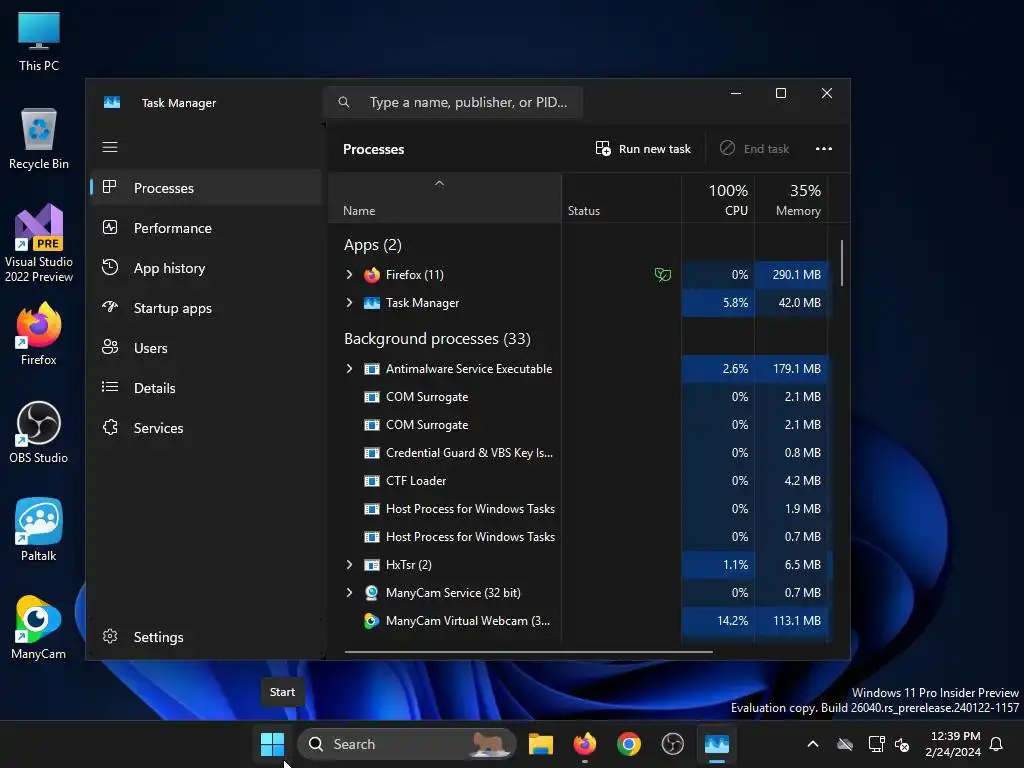Screen dimensions: 1024x768
Task: Switch to App history page
Action: [206, 268]
